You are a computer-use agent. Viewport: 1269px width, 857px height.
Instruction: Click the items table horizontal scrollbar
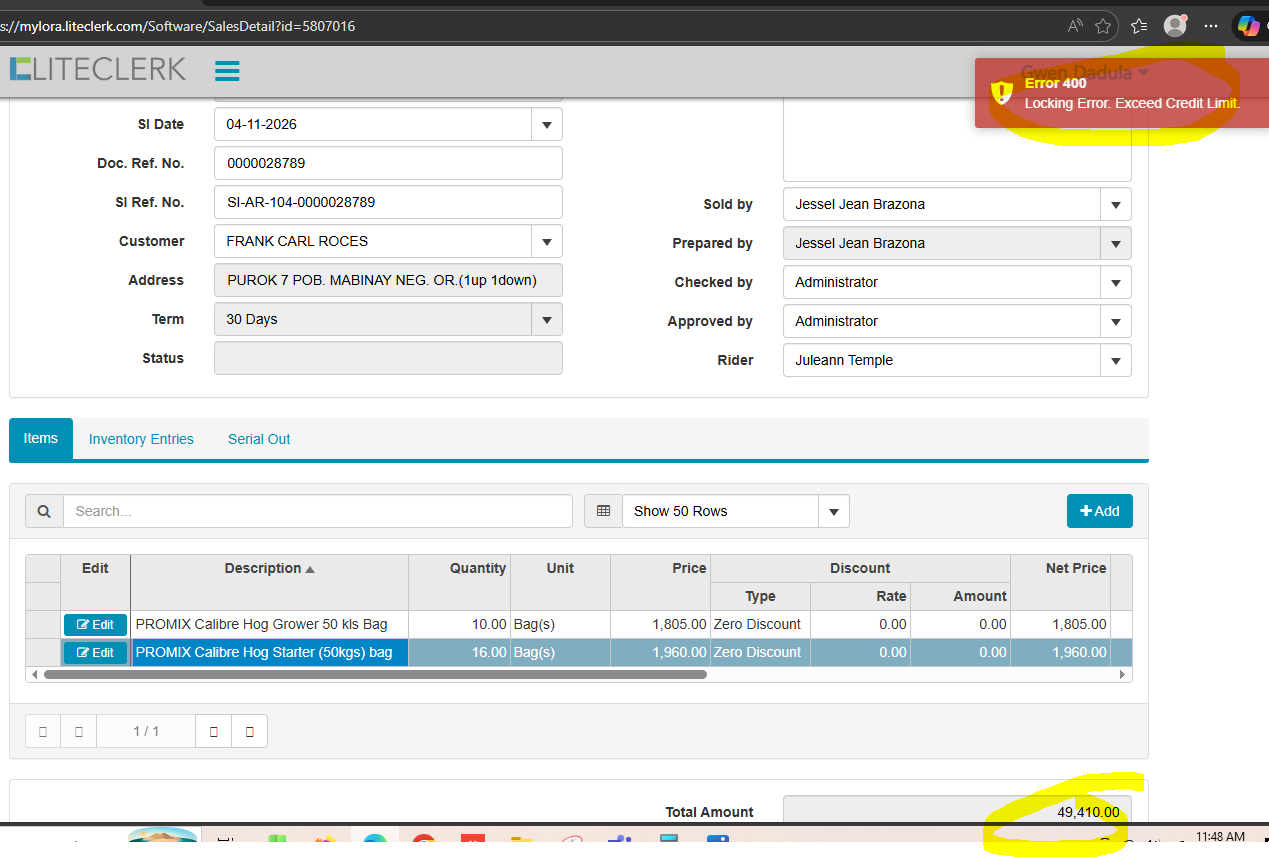(375, 675)
